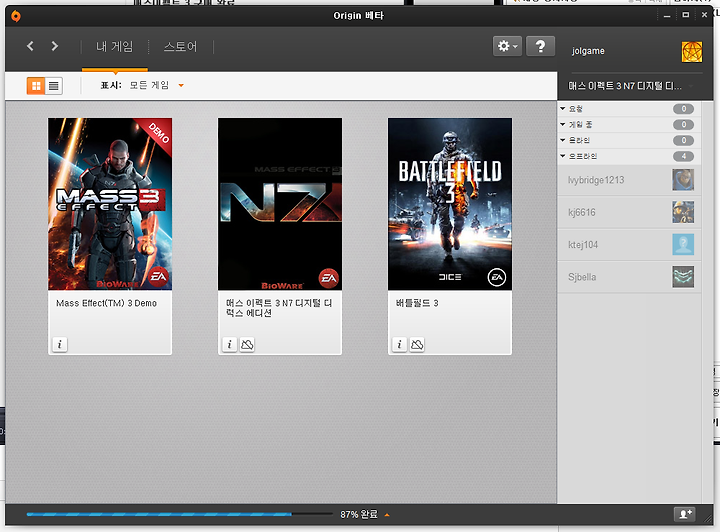Screen dimensions: 720x532
Task: Click ktej104's default avatar
Action: click(x=683, y=245)
